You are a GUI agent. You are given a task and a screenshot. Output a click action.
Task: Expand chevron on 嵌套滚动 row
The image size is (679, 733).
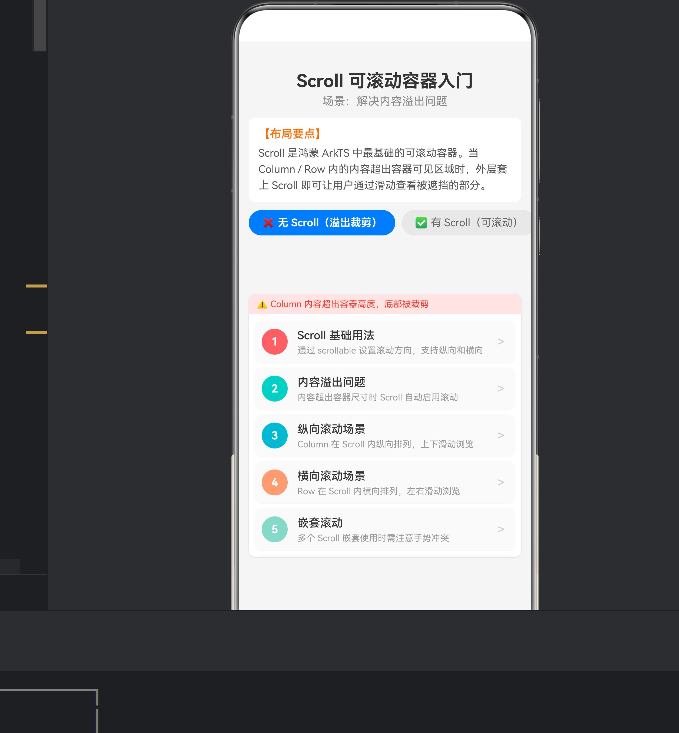point(501,529)
